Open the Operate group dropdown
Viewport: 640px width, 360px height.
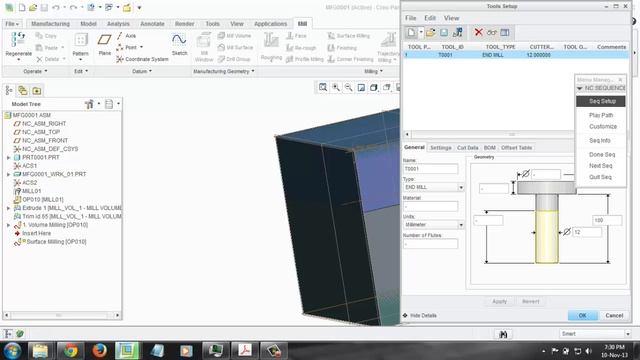click(x=35, y=71)
